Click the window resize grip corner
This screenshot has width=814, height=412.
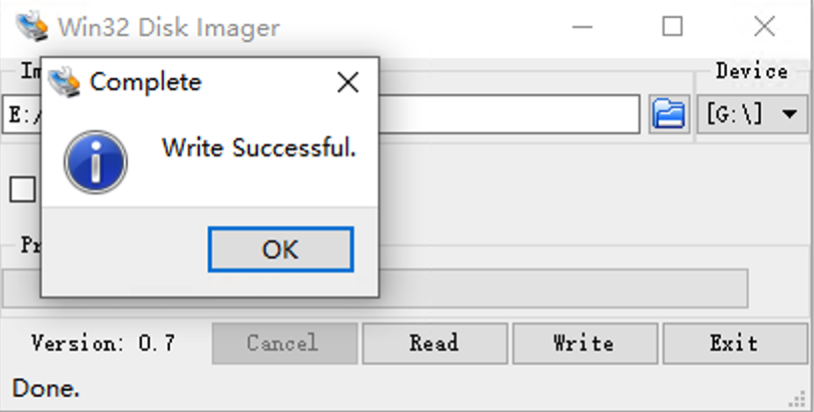799,398
